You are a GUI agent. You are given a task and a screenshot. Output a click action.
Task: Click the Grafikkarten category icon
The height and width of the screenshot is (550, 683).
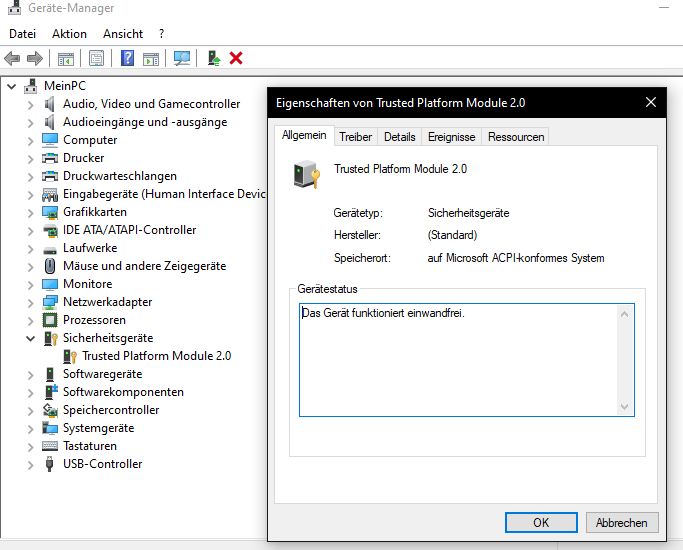pos(50,212)
